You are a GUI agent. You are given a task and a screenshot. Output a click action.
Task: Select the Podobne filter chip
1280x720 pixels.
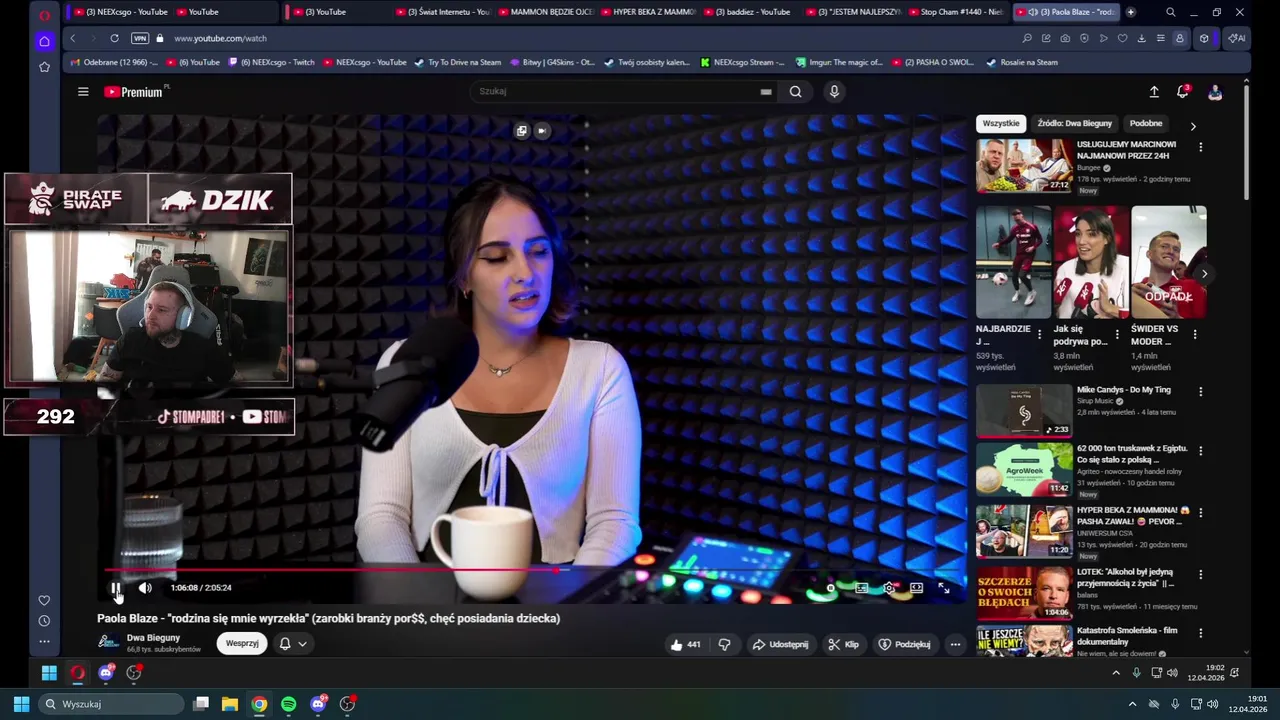(x=1146, y=123)
